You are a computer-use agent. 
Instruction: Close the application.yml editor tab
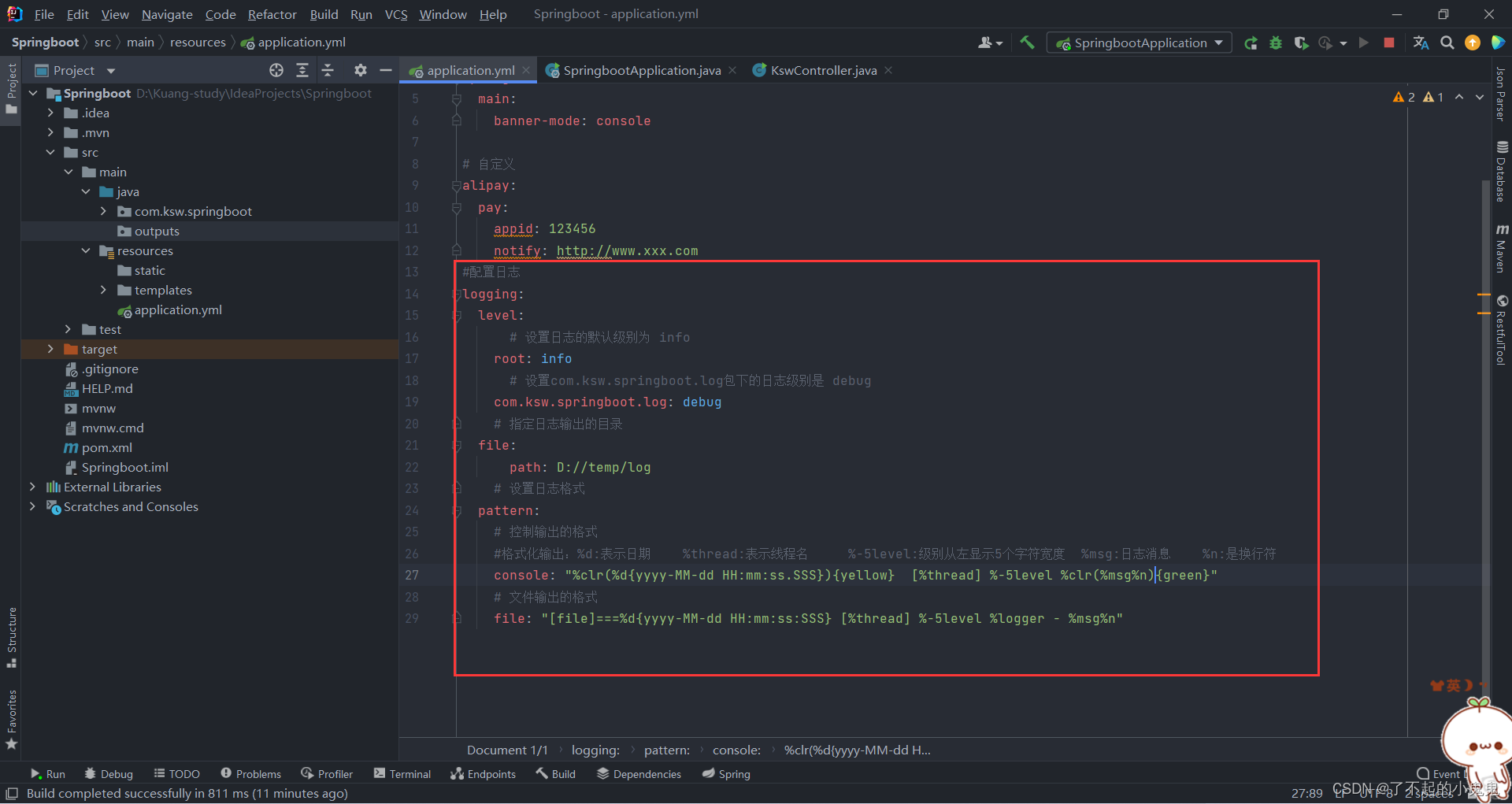click(x=526, y=70)
